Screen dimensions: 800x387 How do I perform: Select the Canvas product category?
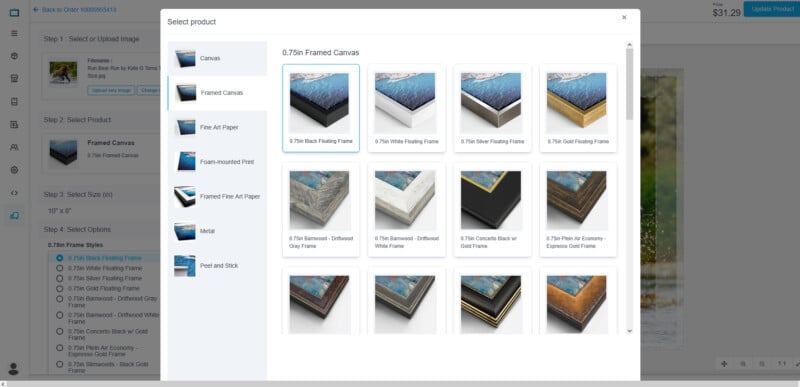217,59
